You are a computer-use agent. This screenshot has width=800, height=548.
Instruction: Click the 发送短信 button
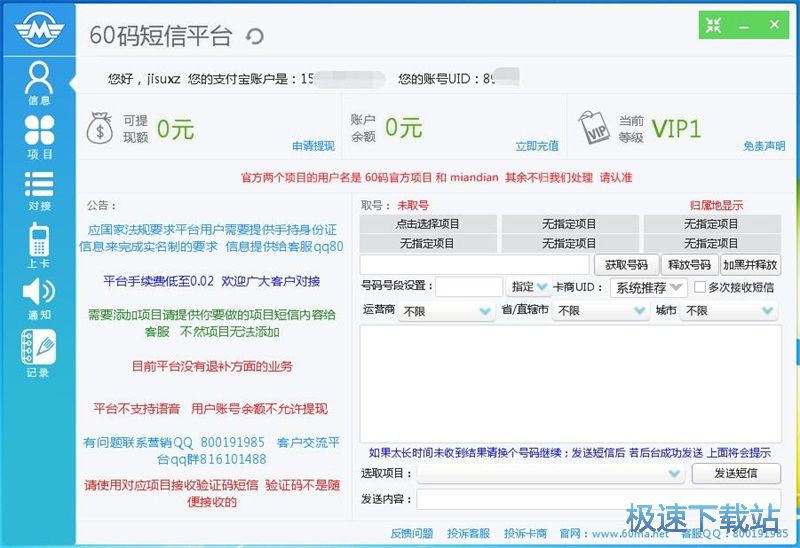pos(736,473)
